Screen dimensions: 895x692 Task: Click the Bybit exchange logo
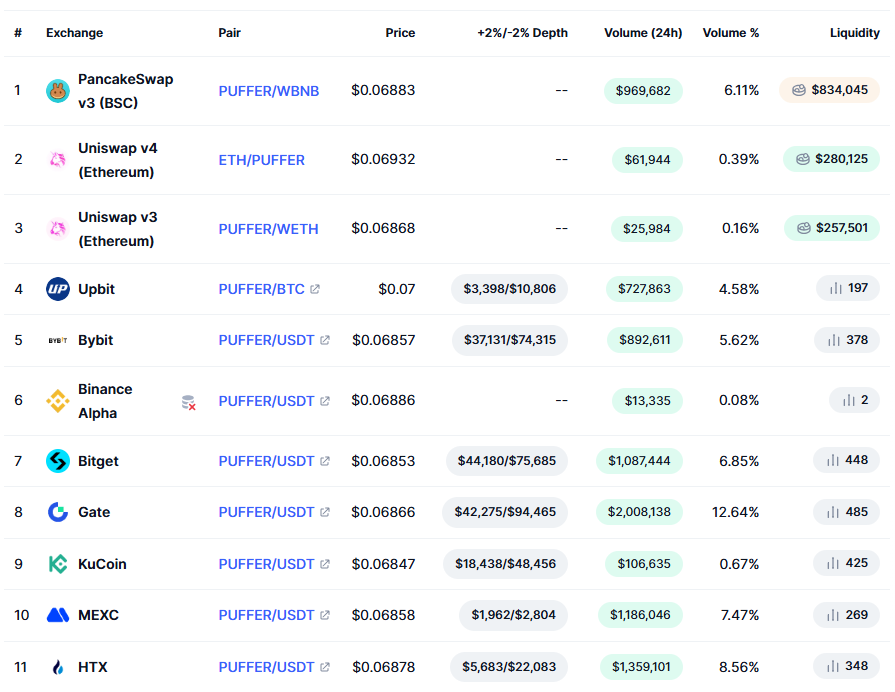tap(58, 340)
